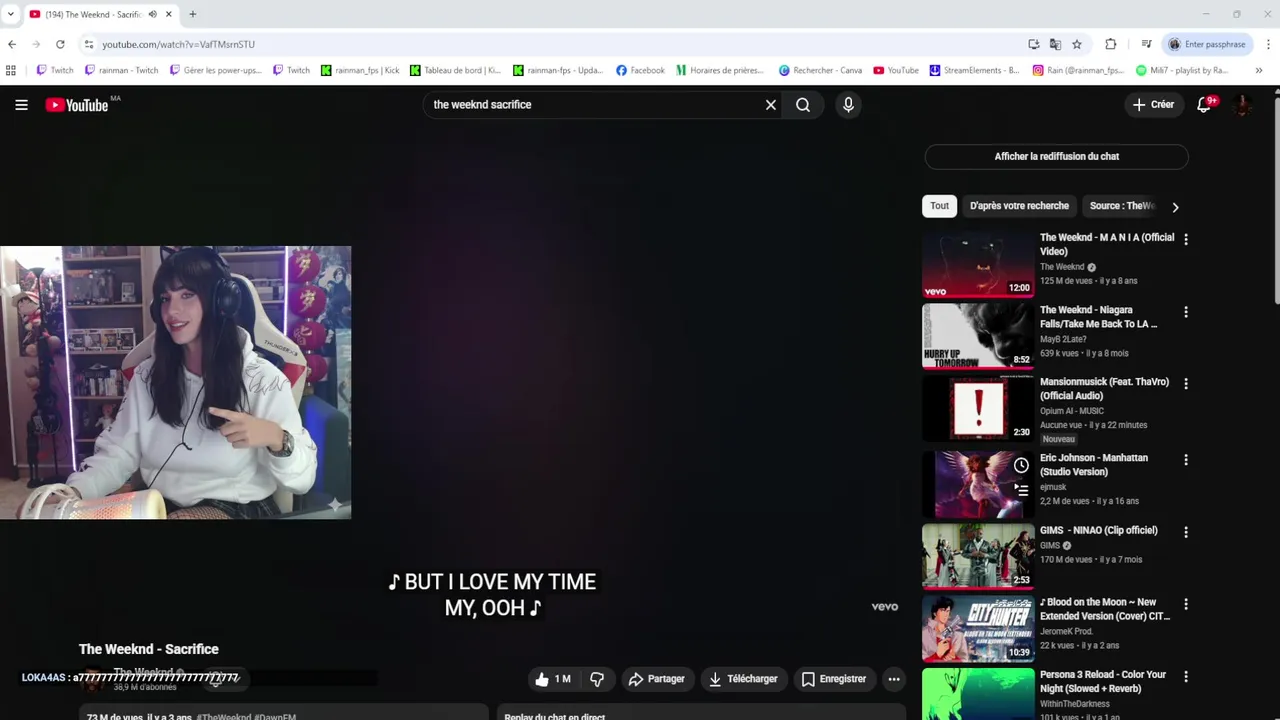The width and height of the screenshot is (1280, 720).
Task: Select D'après votre recherche chip
Action: 1019,206
